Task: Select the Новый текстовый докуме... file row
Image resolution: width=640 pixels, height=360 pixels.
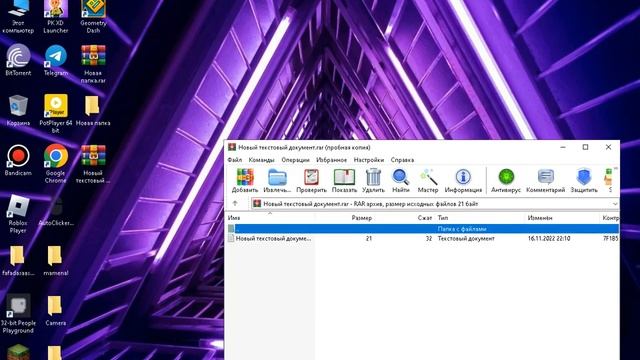Action: point(422,238)
